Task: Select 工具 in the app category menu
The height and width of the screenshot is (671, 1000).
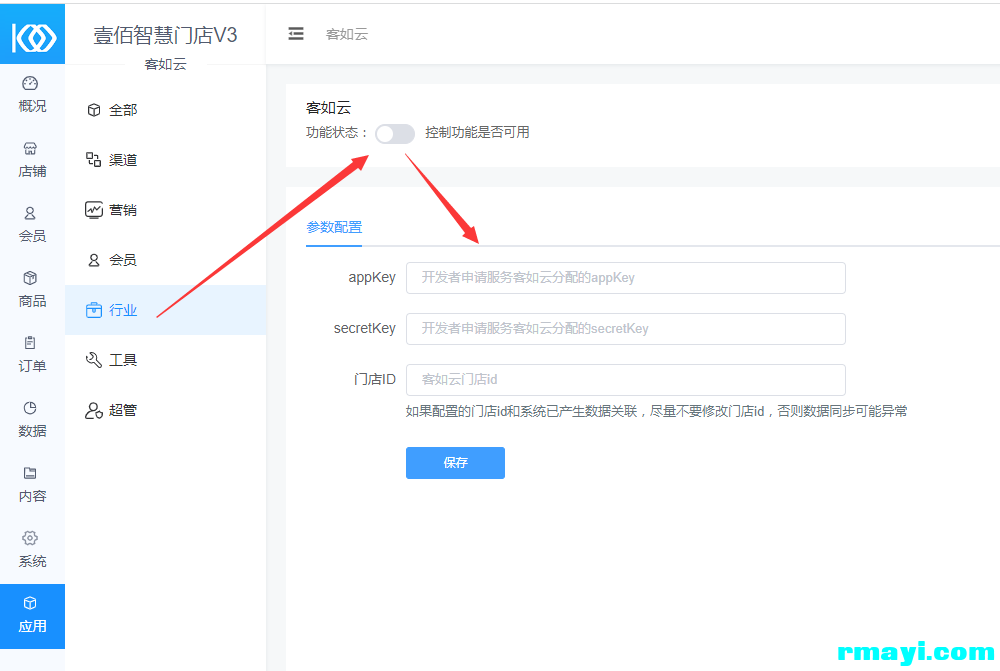Action: point(165,360)
